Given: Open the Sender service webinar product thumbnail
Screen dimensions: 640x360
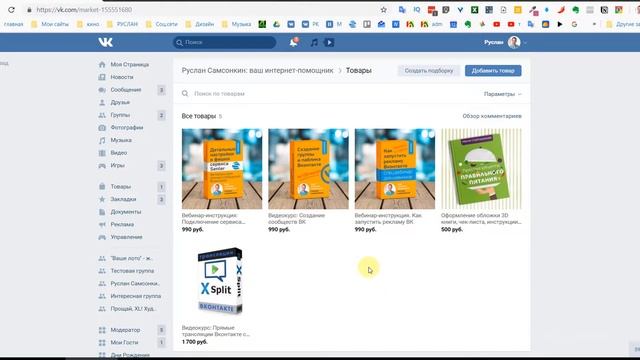Looking at the screenshot, I should (222, 169).
